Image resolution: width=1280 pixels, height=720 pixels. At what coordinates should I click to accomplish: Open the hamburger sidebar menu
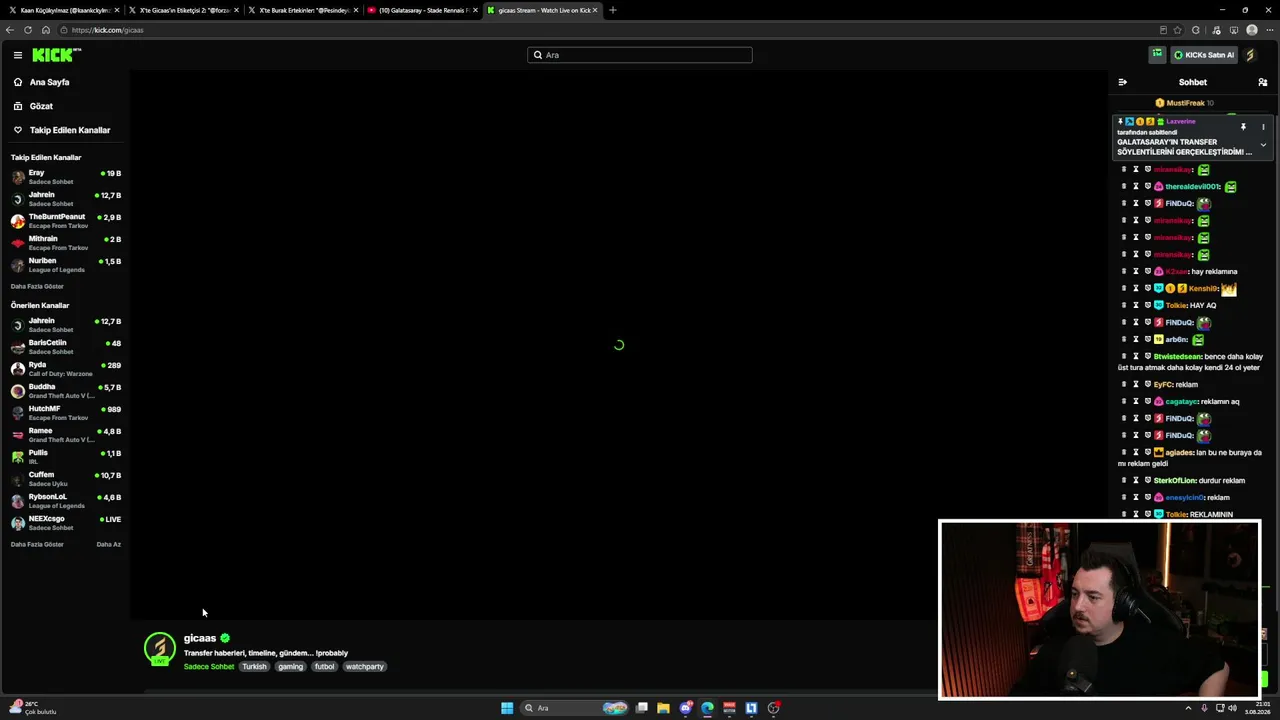pyautogui.click(x=17, y=55)
